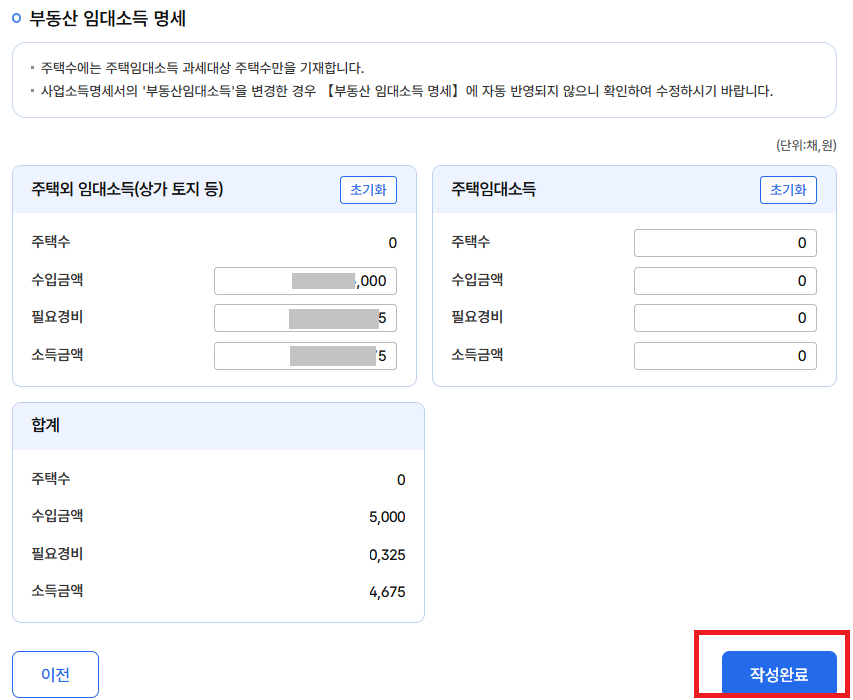Click the 합계 주택수 value 0
The height and width of the screenshot is (700, 853).
[x=401, y=480]
